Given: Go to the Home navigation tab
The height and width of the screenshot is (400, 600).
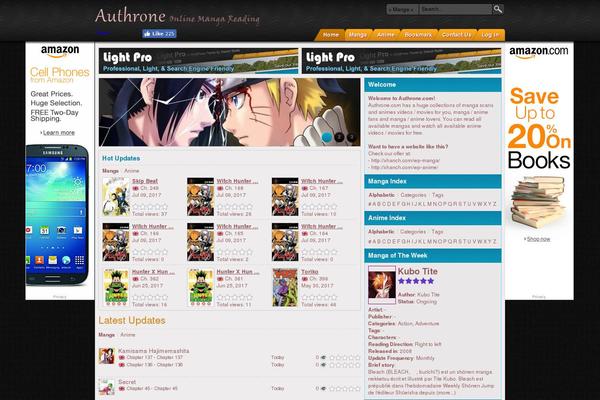Looking at the screenshot, I should click(x=331, y=35).
